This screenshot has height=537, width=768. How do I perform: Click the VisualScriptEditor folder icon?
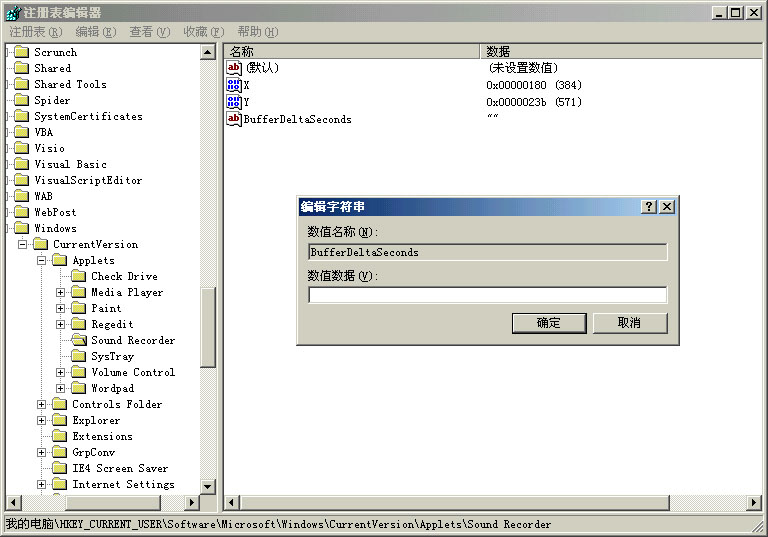point(22,180)
